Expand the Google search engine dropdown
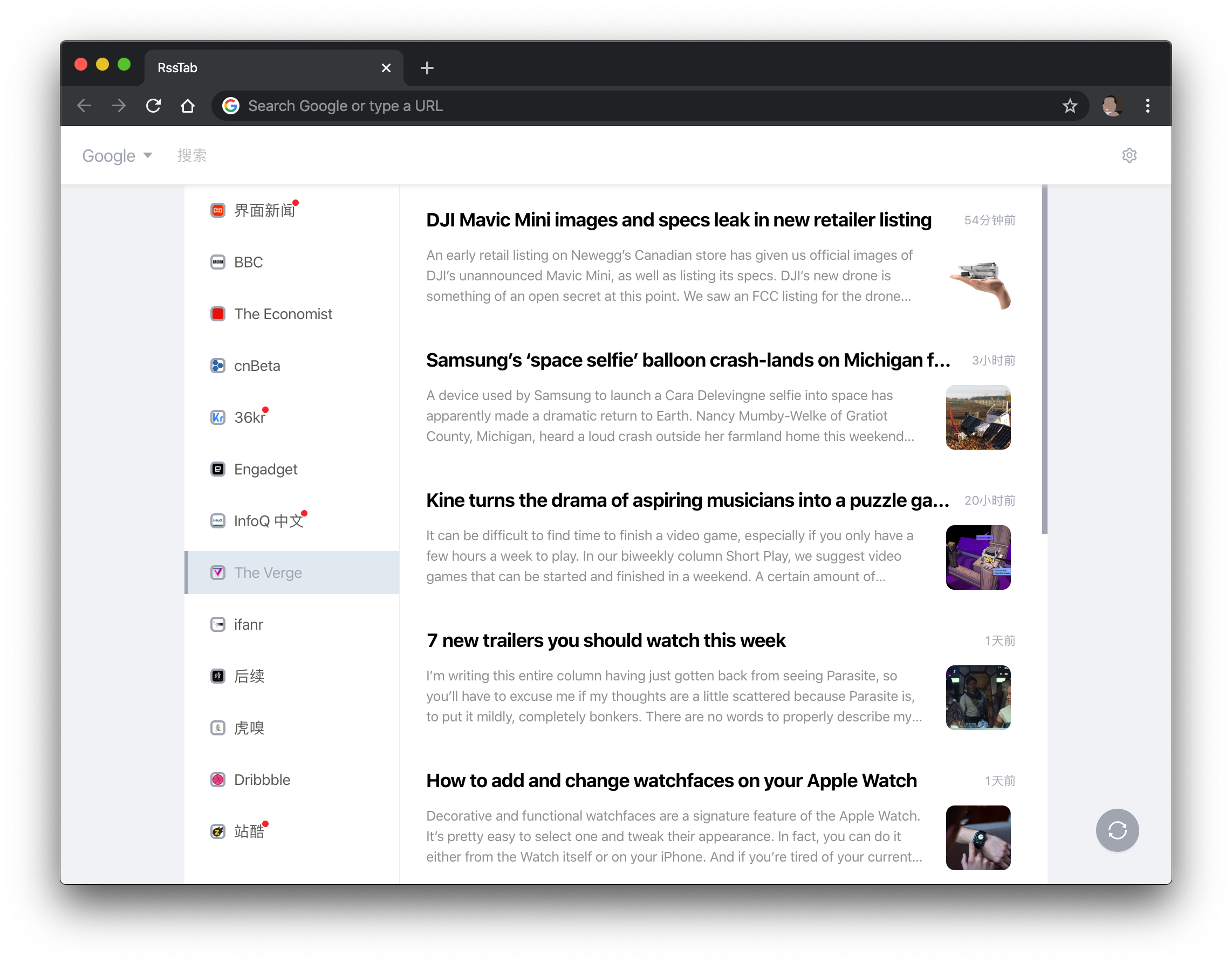Viewport: 1232px width, 964px height. click(118, 156)
